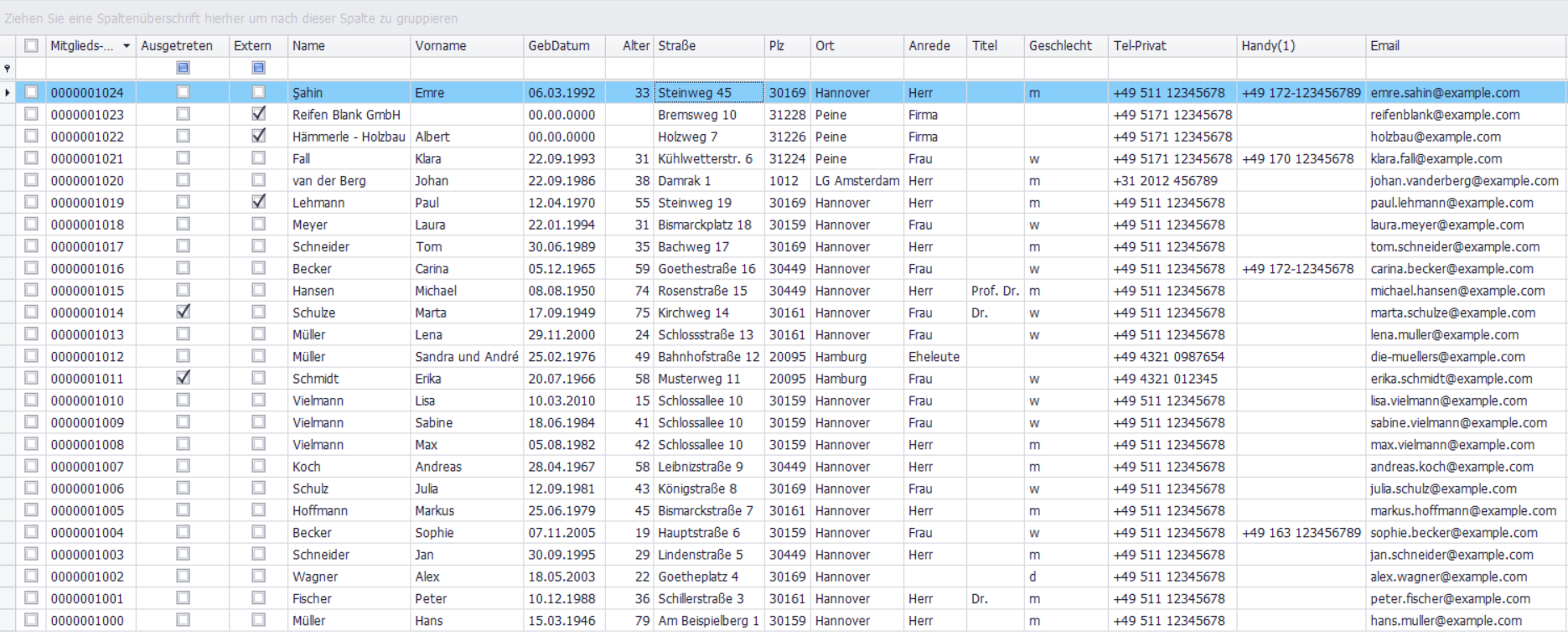Screen dimensions: 1568x636
Task: Select the van der Berg name cell
Action: [x=329, y=181]
